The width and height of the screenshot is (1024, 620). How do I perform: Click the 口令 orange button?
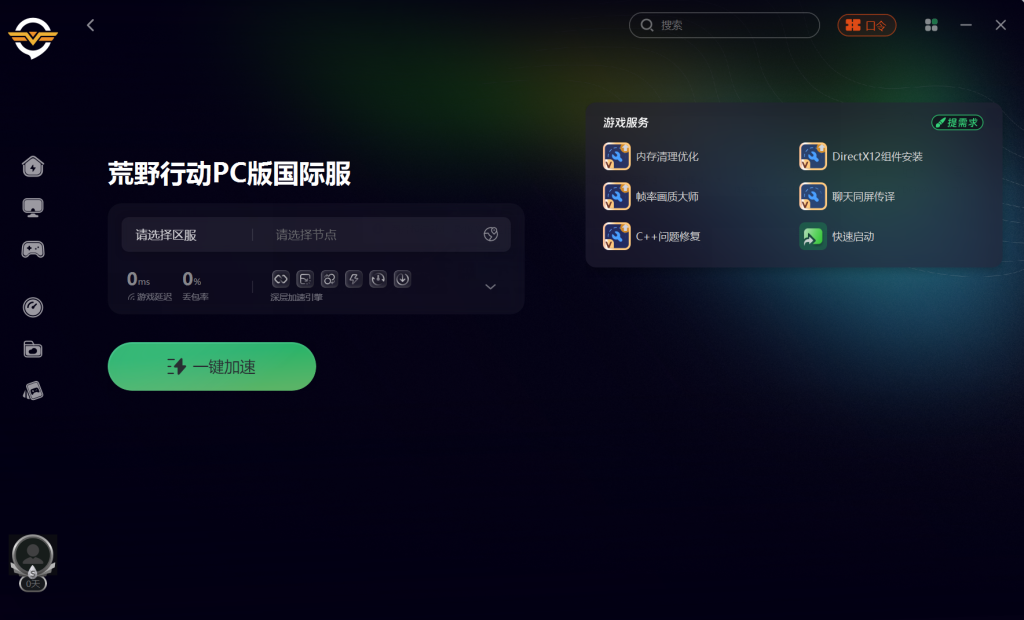[x=867, y=25]
